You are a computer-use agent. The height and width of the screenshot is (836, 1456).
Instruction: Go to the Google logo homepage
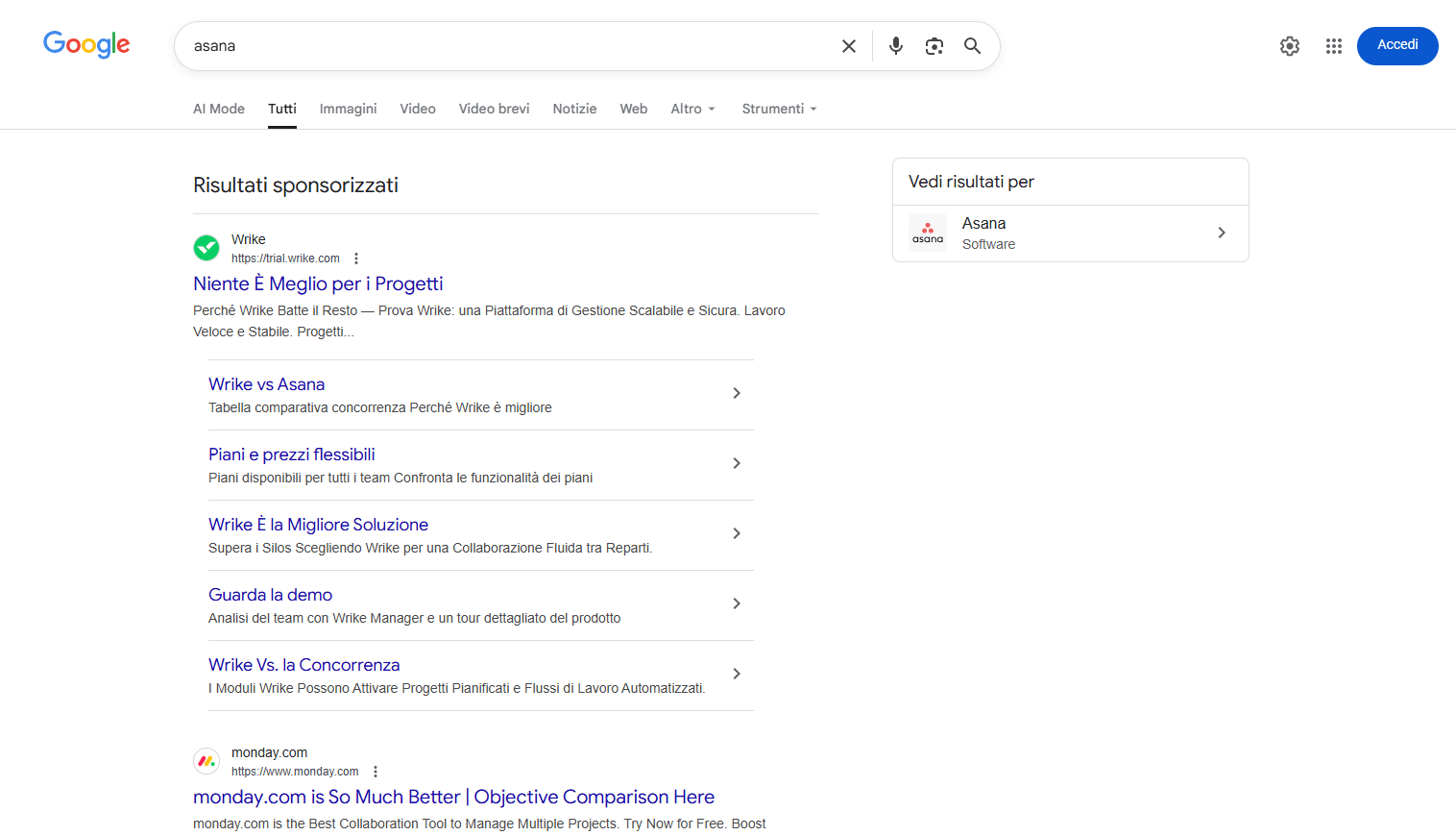tap(86, 44)
